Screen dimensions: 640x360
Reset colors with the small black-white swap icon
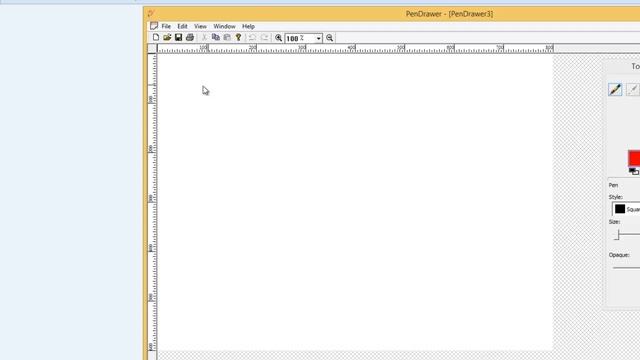(634, 171)
